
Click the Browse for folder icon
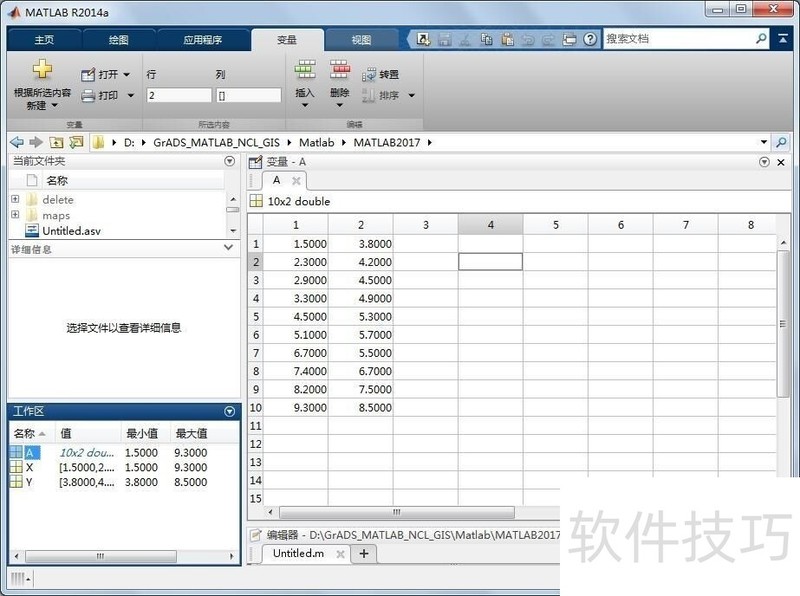tap(76, 142)
